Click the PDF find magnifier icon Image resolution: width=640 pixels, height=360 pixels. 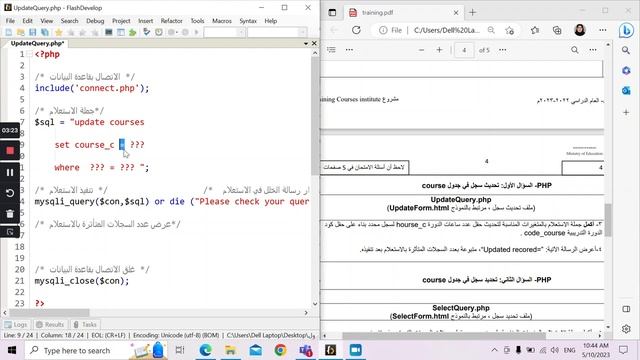pyautogui.click(x=575, y=50)
